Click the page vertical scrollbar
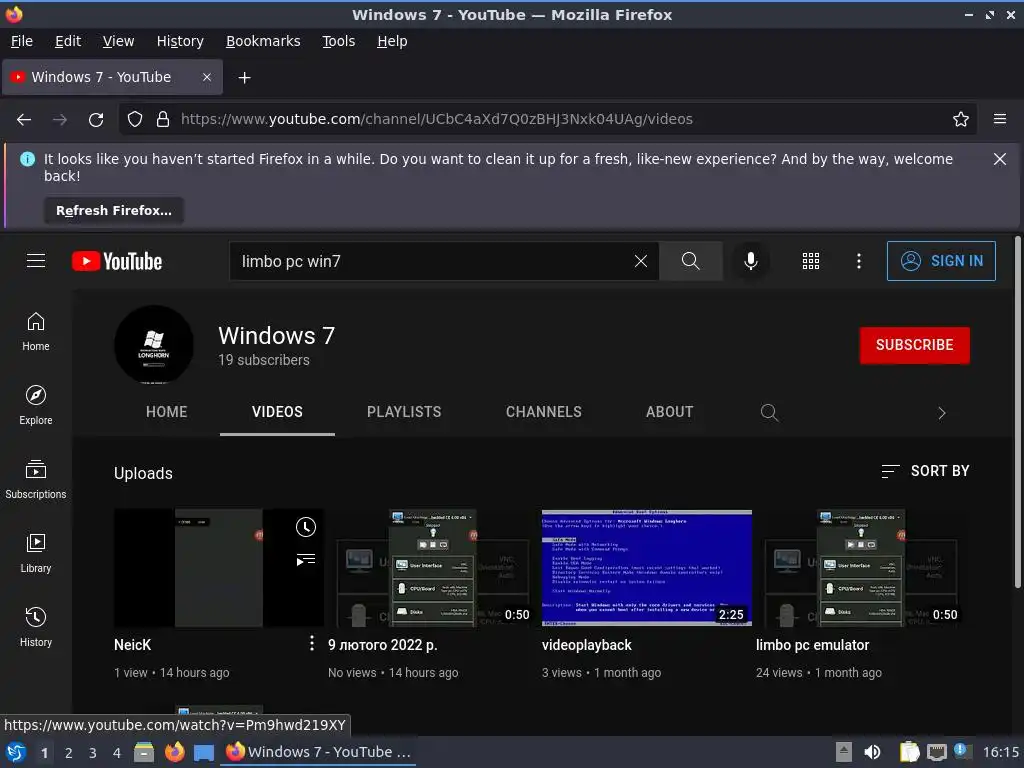Viewport: 1024px width, 768px height. pyautogui.click(x=1017, y=413)
